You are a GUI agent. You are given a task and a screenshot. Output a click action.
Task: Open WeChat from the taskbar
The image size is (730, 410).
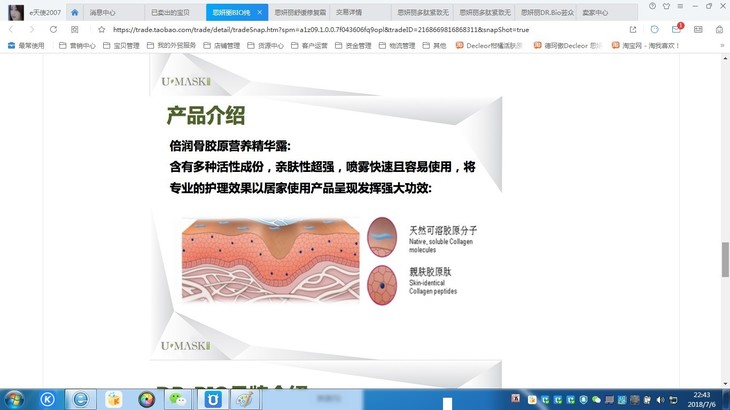pyautogui.click(x=178, y=399)
